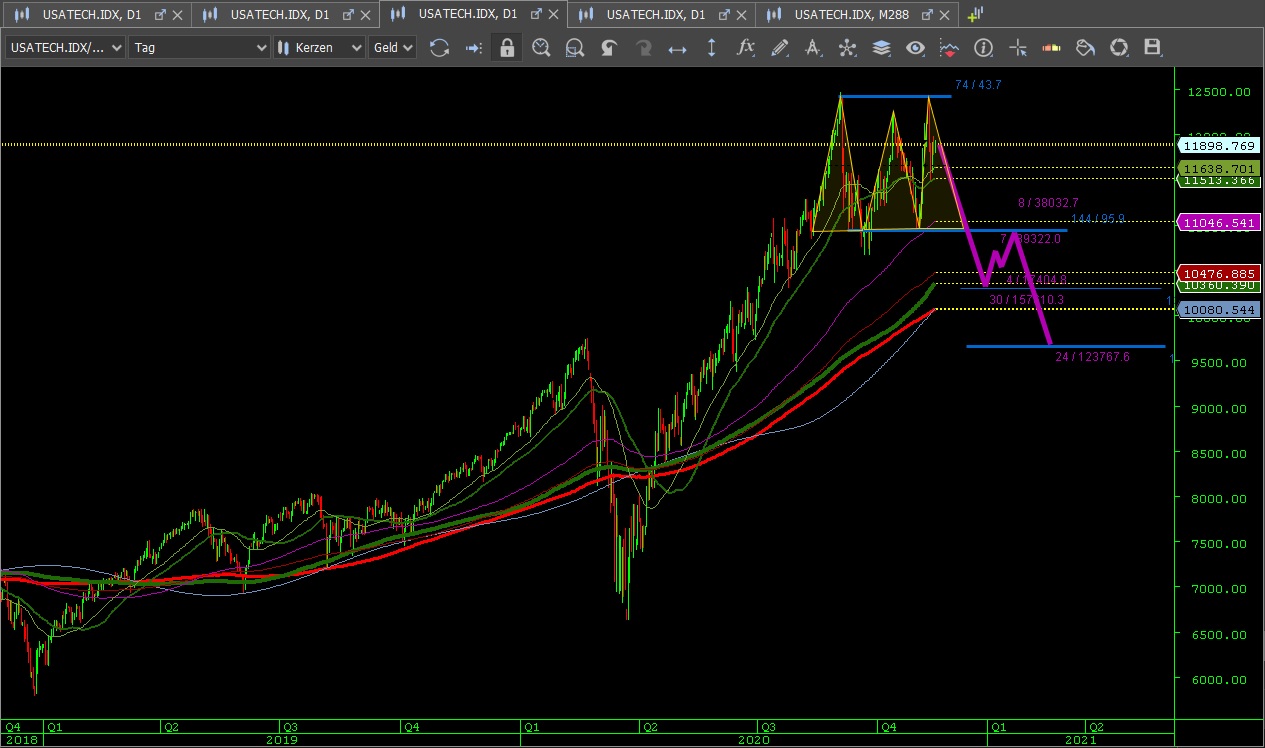Click the refresh chart icon
1265x748 pixels.
(439, 47)
